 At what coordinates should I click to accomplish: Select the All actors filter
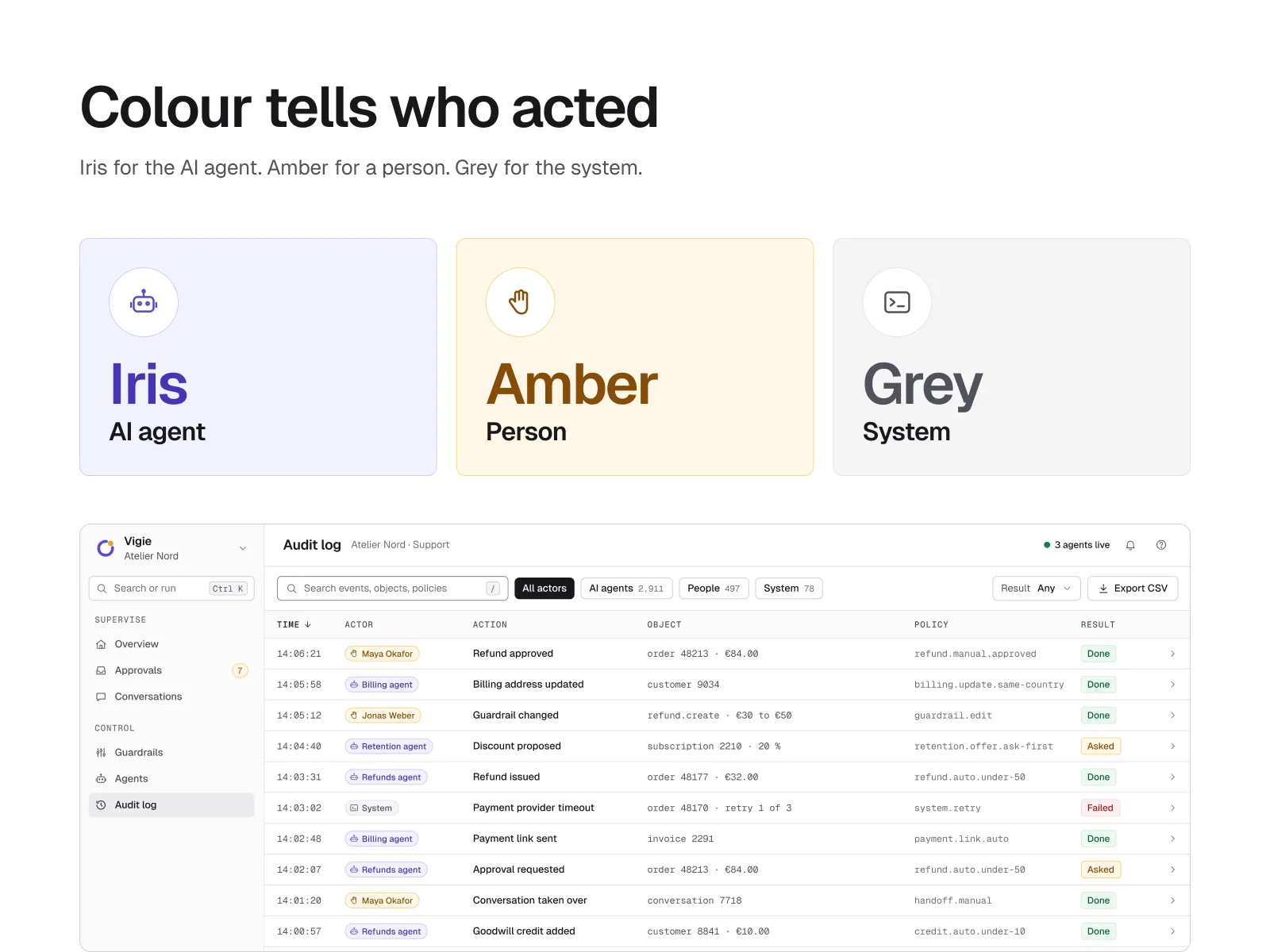[545, 588]
